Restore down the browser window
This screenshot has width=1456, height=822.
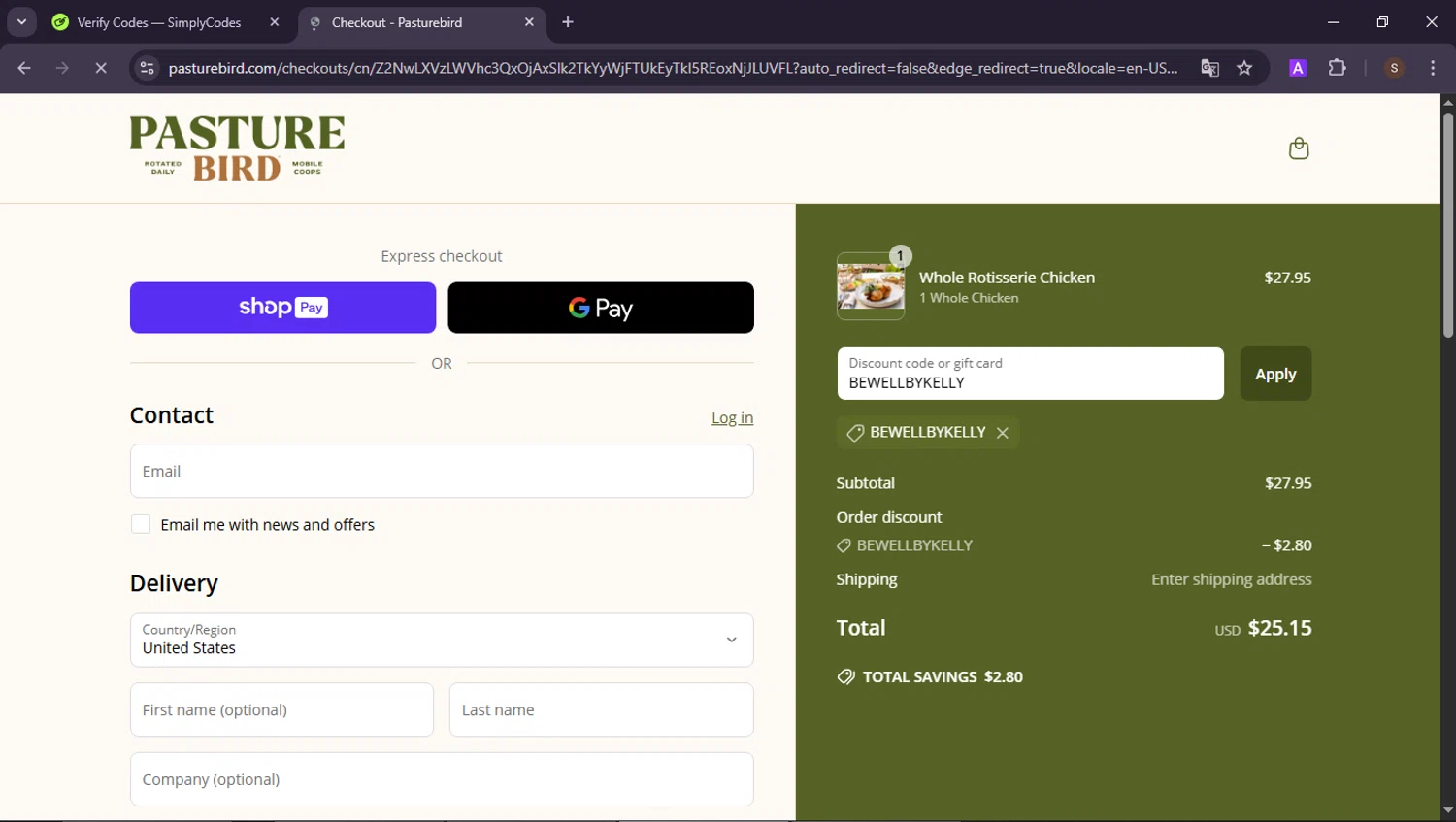coord(1382,22)
